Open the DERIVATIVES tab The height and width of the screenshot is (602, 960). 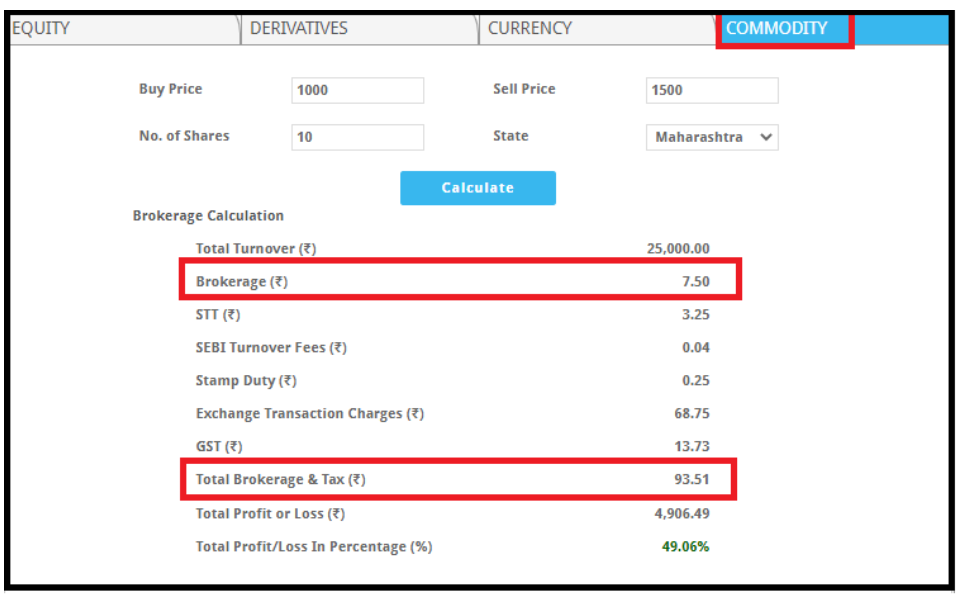[x=299, y=28]
